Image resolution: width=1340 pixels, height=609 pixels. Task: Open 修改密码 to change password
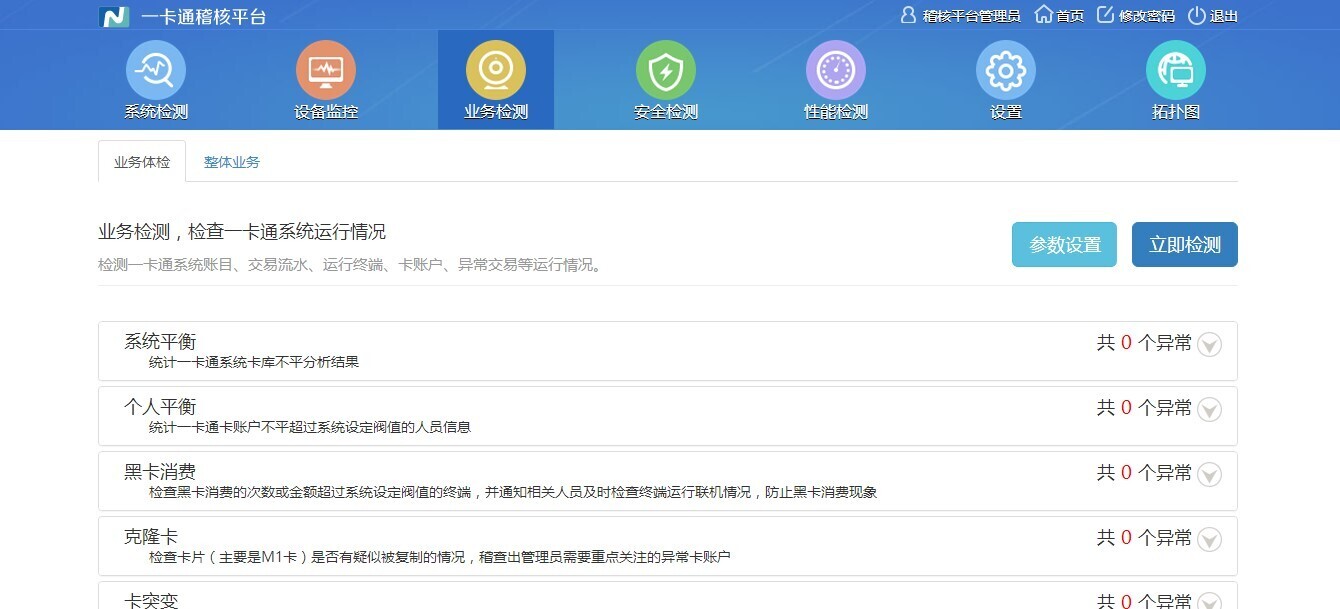[1137, 15]
